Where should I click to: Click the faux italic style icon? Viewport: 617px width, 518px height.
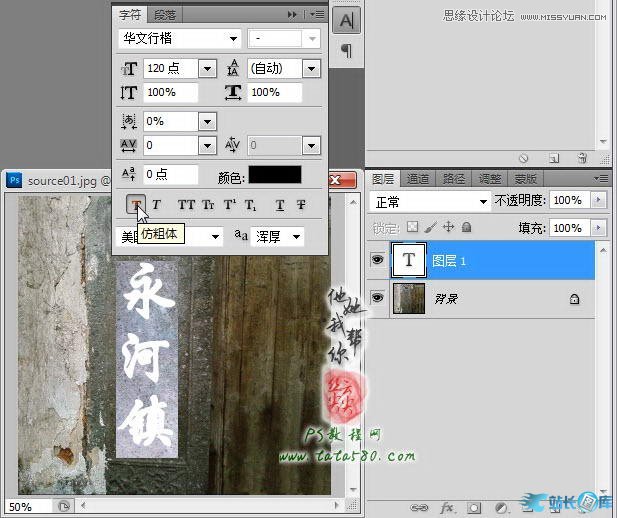pos(157,204)
